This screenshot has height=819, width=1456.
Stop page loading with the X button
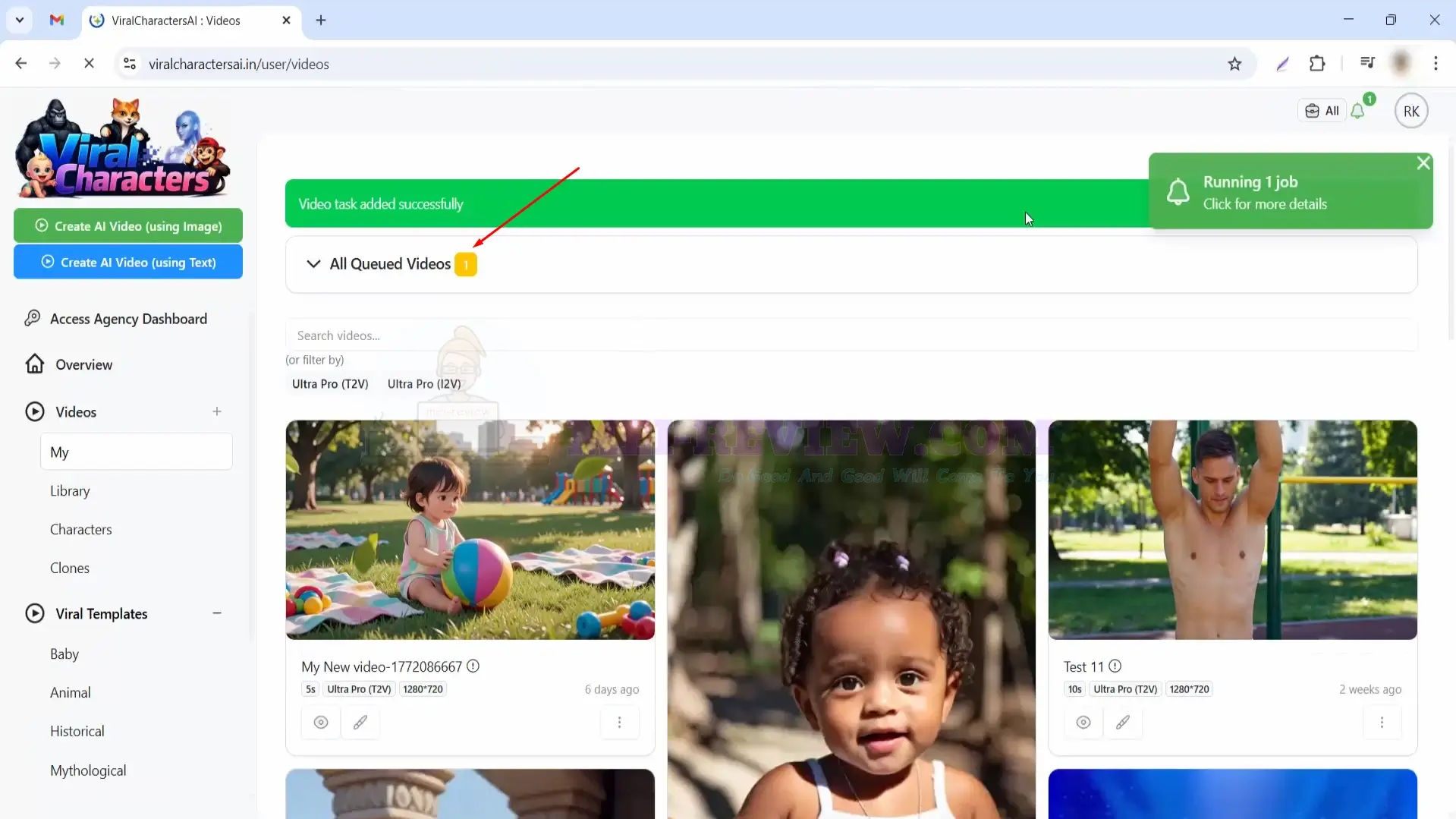[89, 64]
